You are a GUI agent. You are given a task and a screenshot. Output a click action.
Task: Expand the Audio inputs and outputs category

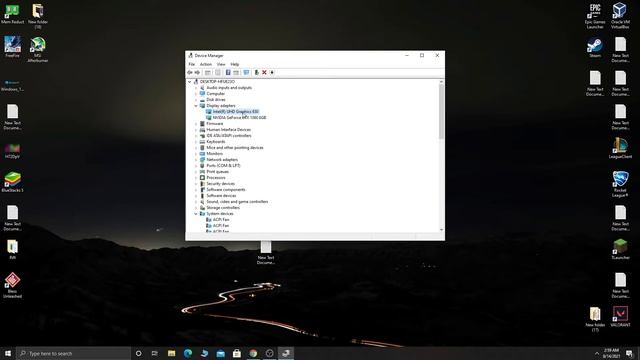coord(196,88)
